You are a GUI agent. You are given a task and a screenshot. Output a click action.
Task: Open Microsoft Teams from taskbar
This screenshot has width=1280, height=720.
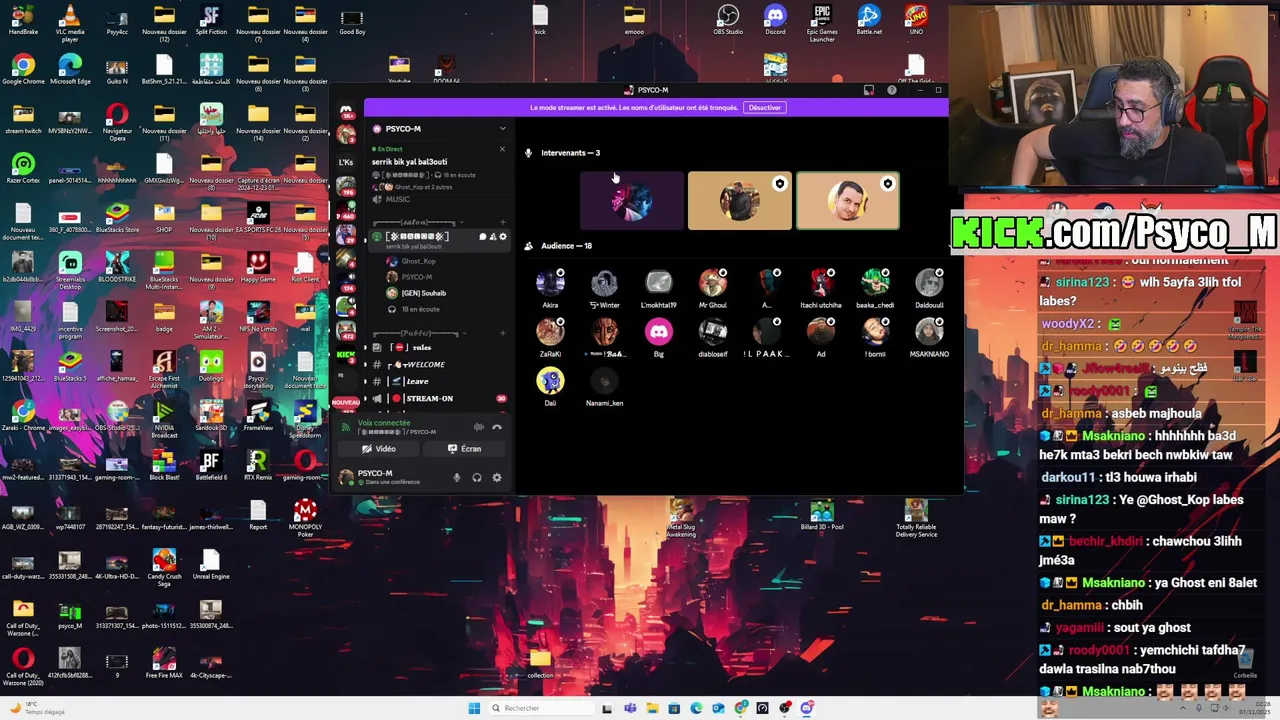[x=630, y=708]
